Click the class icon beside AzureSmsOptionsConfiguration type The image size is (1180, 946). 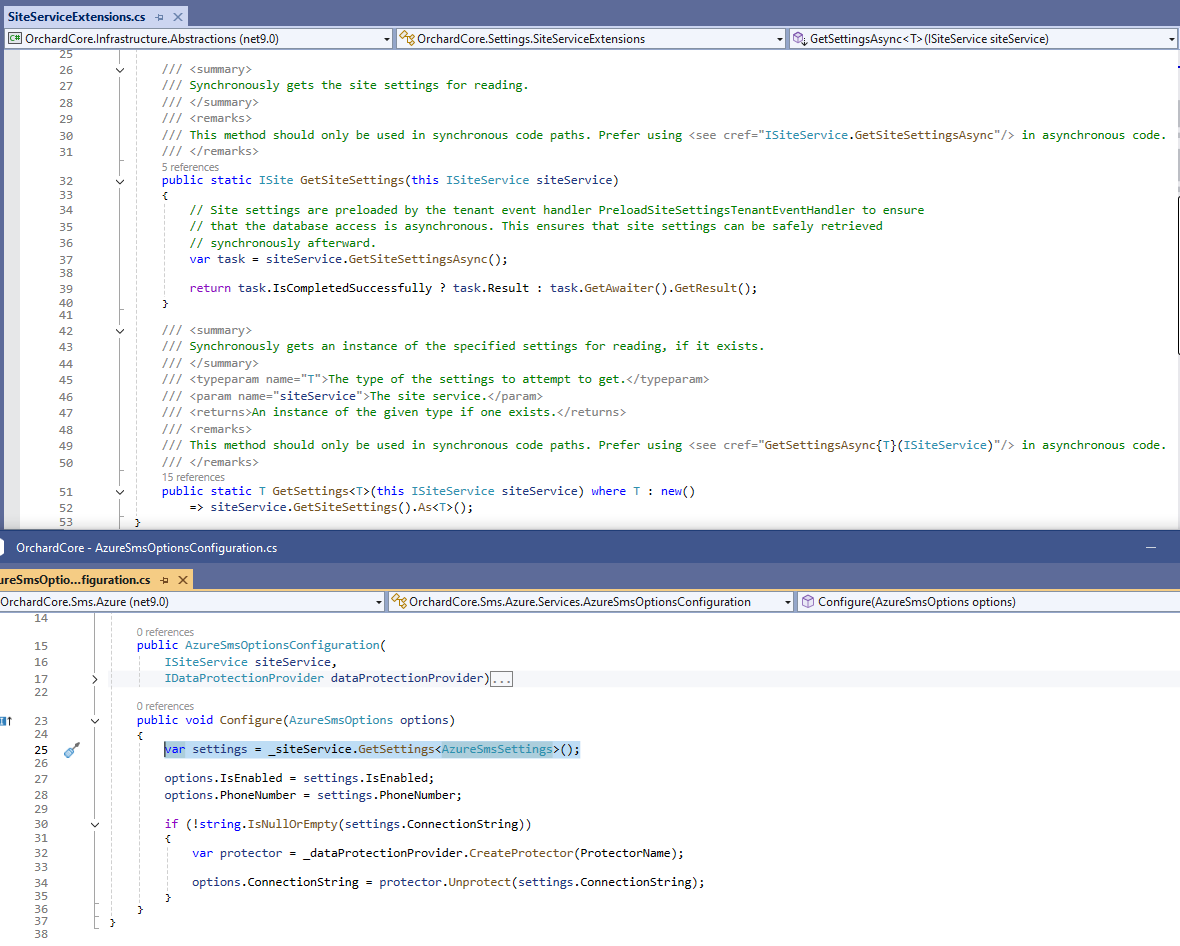399,601
